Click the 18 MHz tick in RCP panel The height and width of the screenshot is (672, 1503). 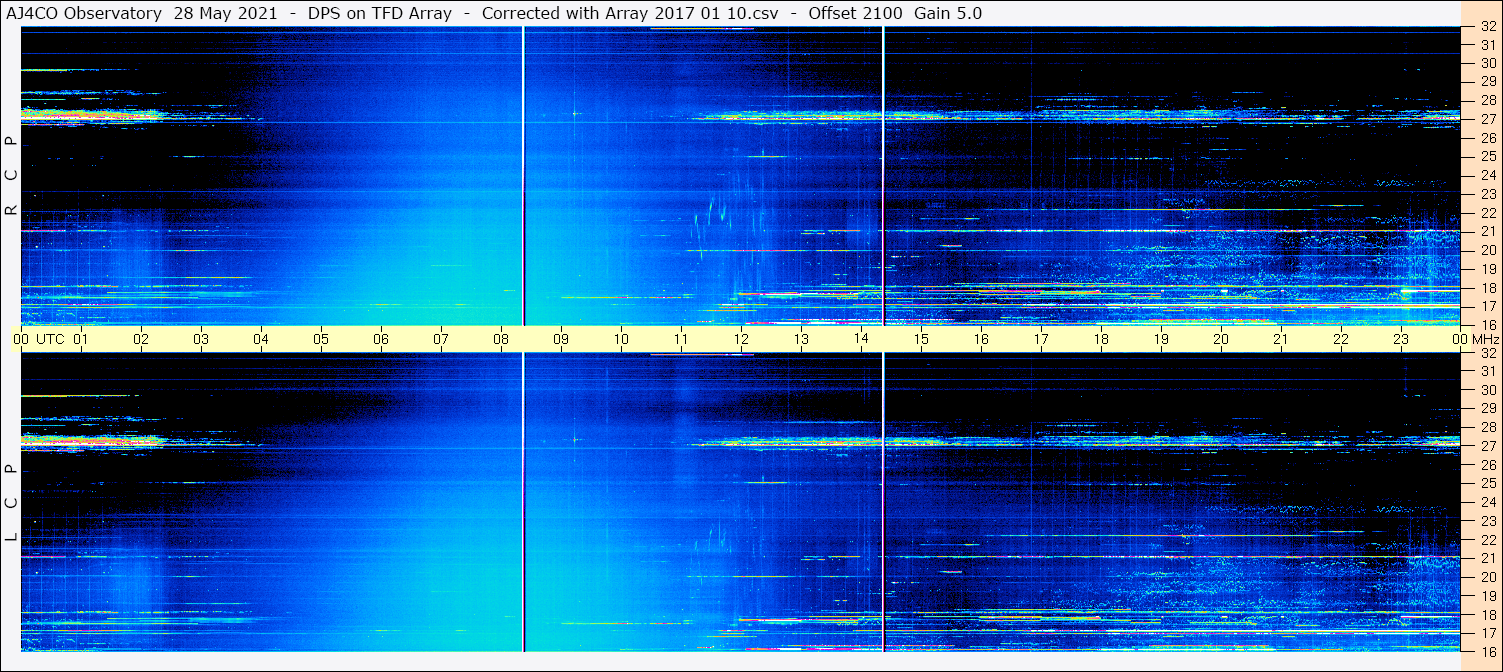tap(1487, 288)
